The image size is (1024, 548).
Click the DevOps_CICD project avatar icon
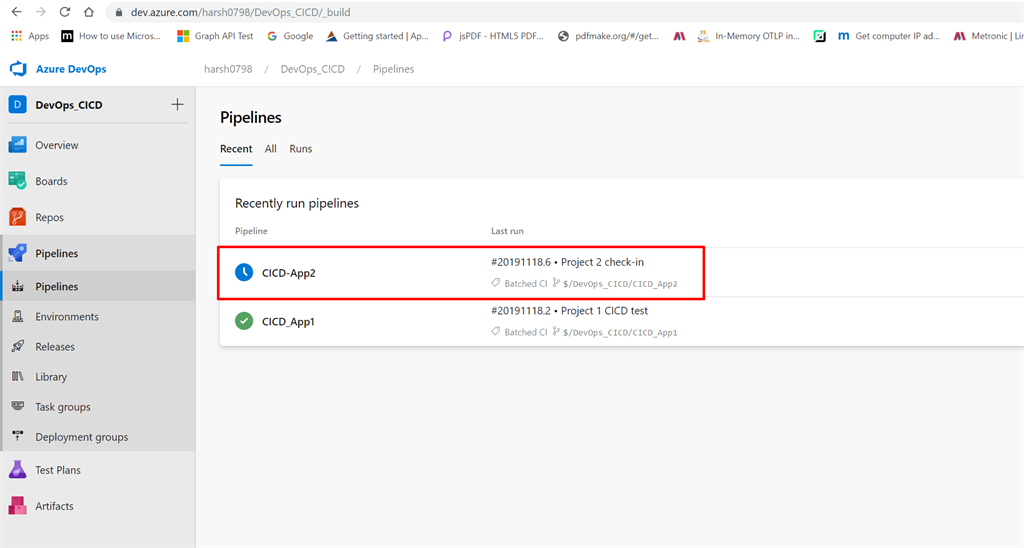[x=18, y=105]
